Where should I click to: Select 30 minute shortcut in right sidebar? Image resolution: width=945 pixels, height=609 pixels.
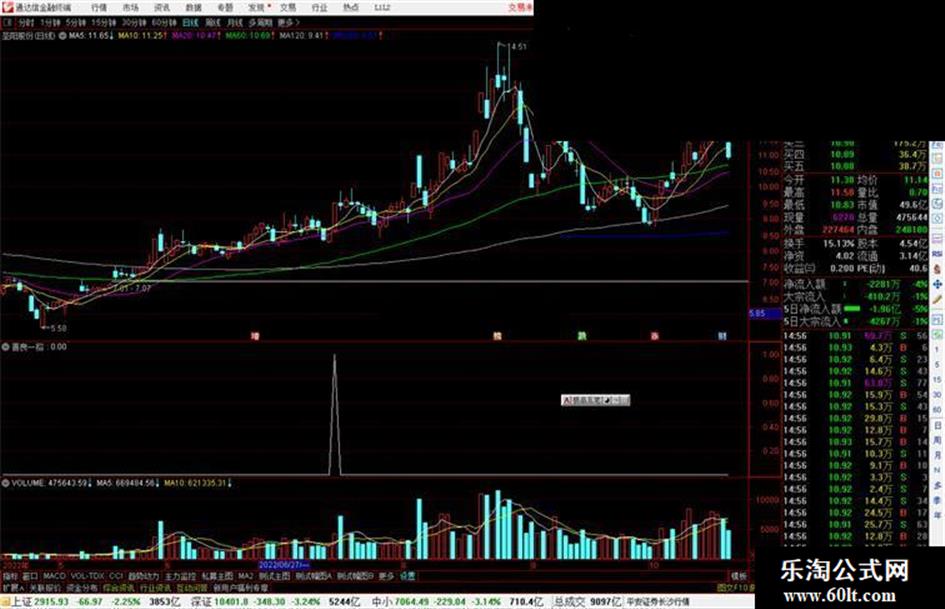coord(937,395)
